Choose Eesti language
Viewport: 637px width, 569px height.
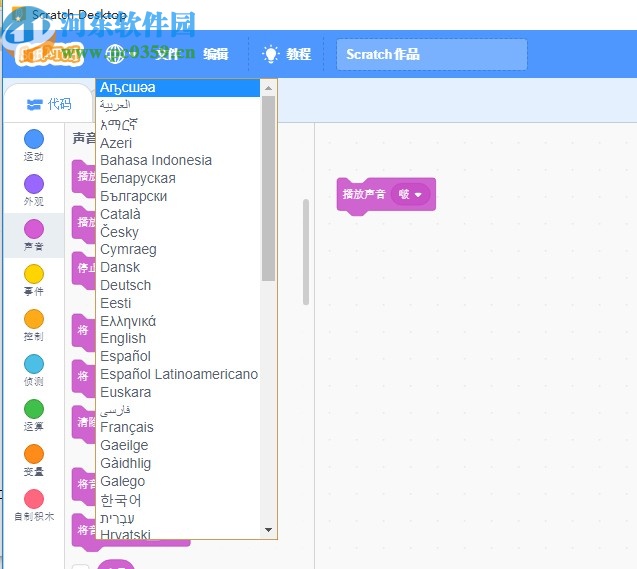[x=178, y=303]
